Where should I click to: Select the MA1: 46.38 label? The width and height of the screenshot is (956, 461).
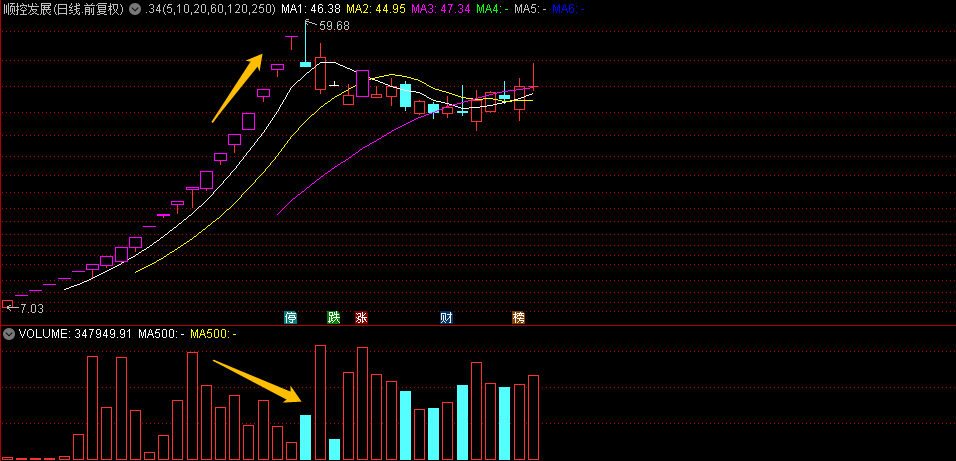(x=311, y=9)
